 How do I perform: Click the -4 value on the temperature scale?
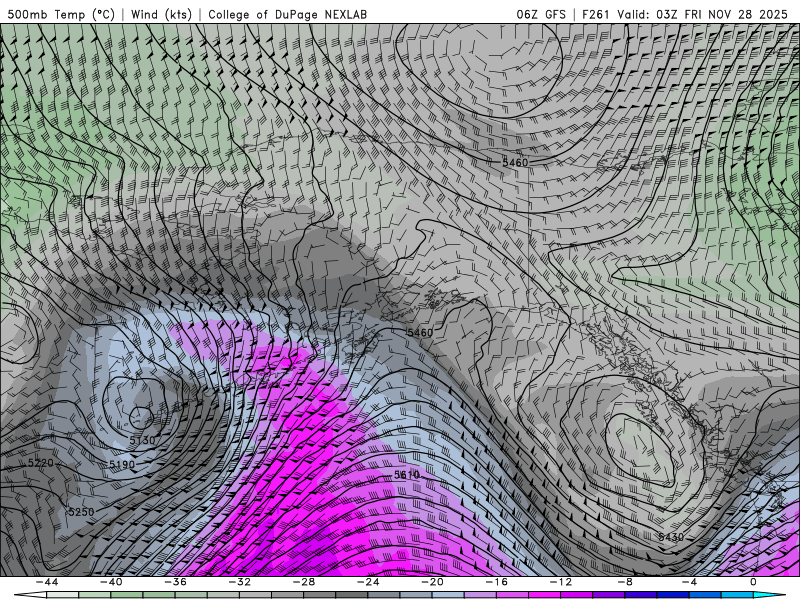click(689, 582)
